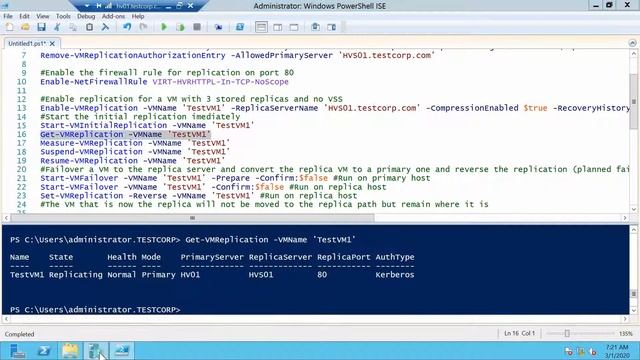Redo the last undone edit

tap(143, 27)
